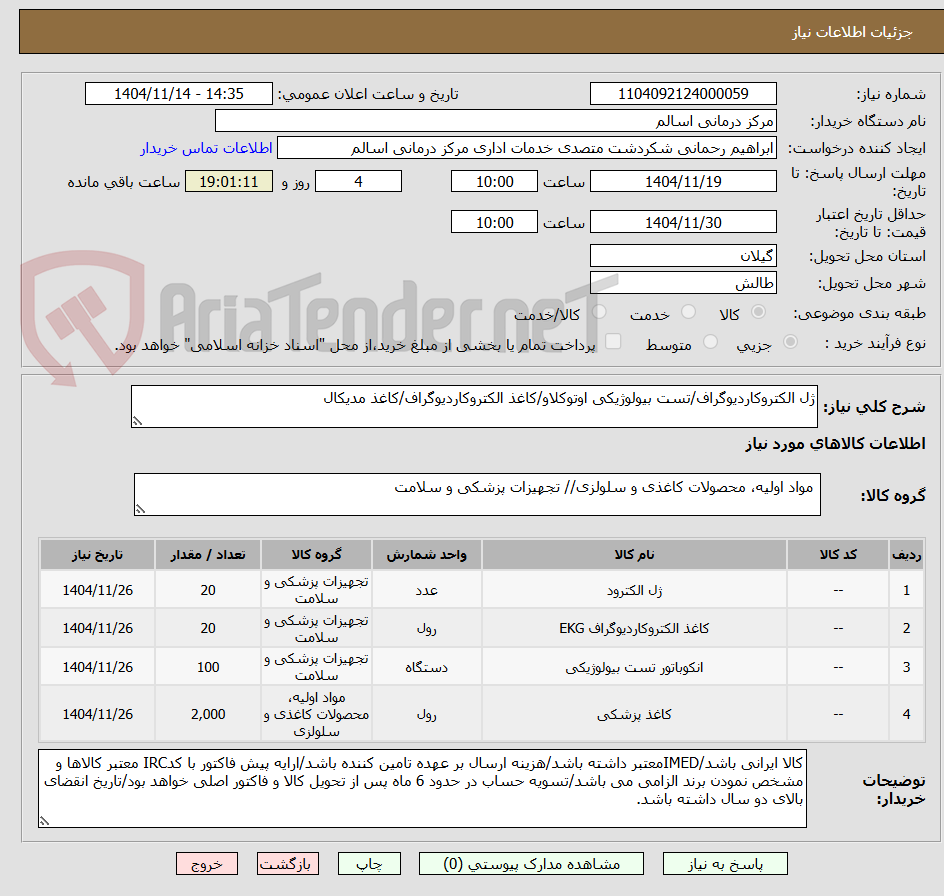Viewport: 944px width, 896px height.
Task: Click the province field 'گیلان'
Action: [x=683, y=256]
